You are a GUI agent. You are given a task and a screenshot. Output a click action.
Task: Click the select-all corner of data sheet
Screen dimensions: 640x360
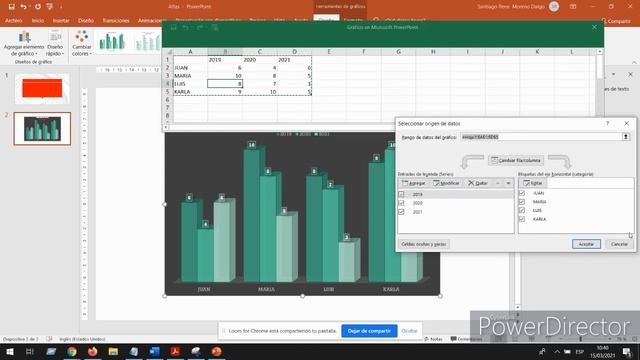(168, 52)
